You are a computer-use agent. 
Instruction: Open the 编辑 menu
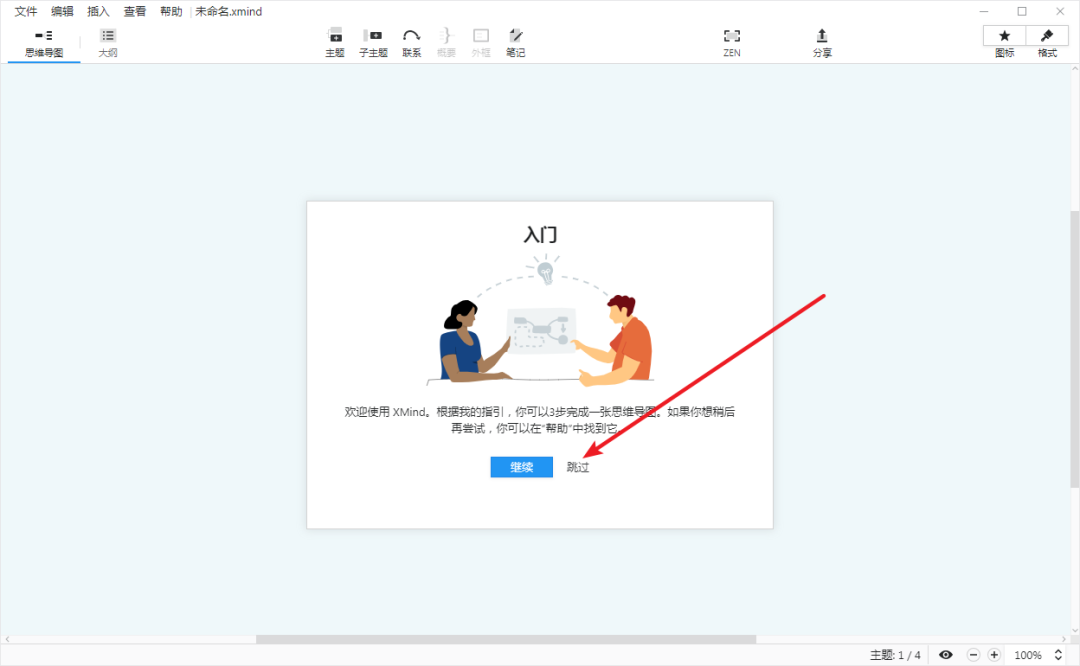coord(62,11)
